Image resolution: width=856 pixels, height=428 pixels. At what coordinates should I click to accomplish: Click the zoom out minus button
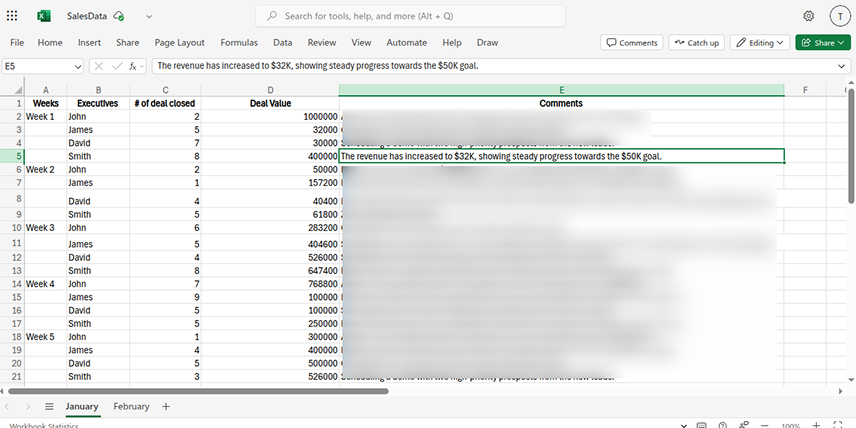click(765, 425)
